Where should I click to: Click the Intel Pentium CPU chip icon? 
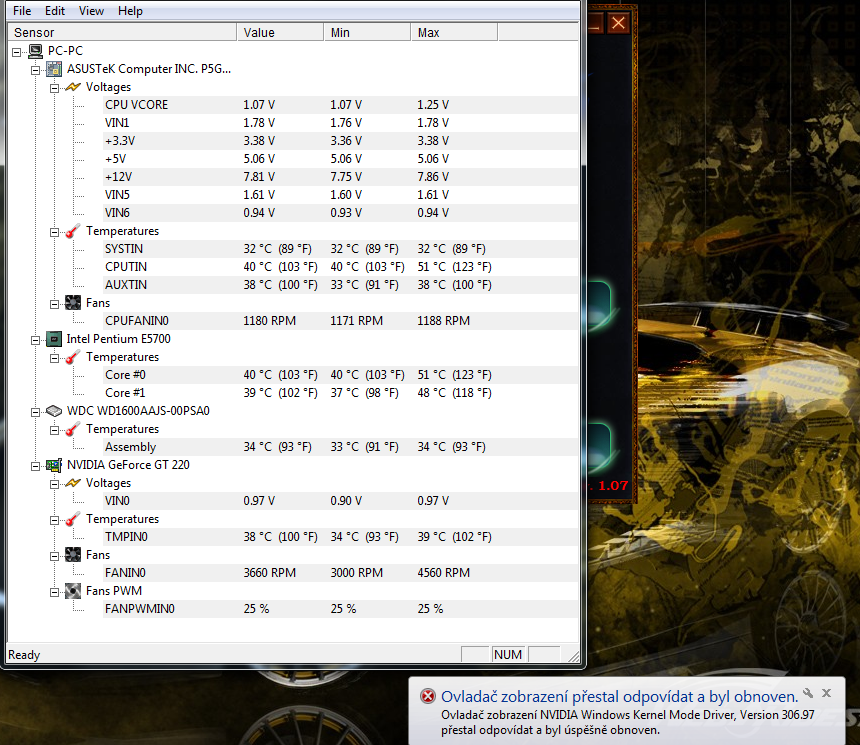click(54, 339)
